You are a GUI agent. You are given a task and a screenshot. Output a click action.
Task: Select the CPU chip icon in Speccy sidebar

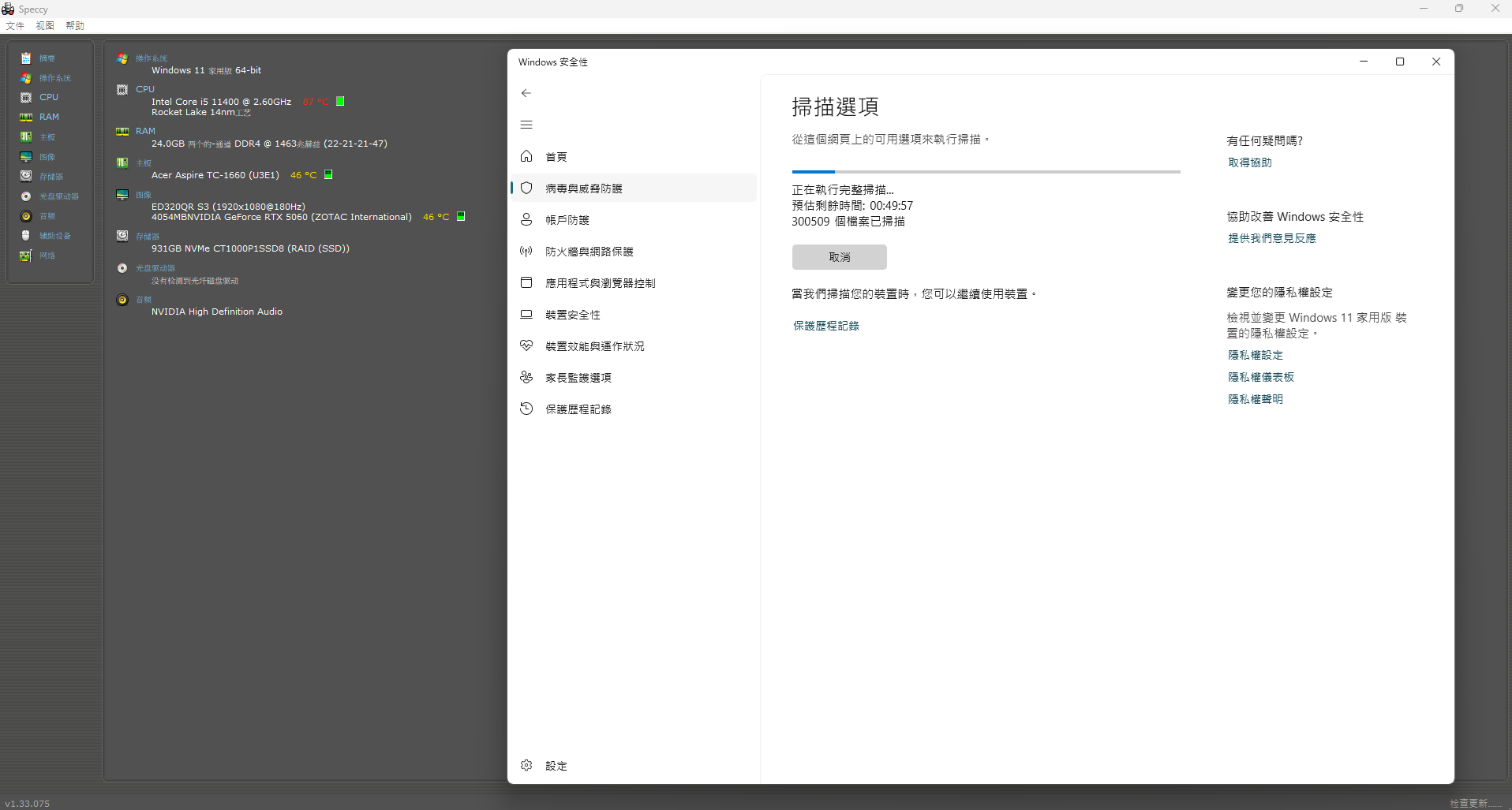(26, 98)
